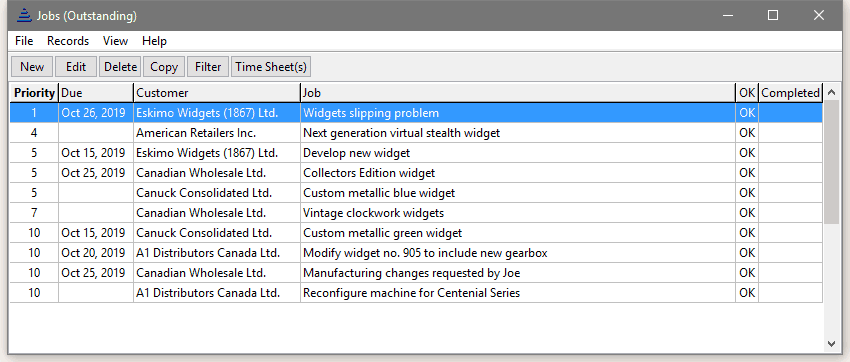
Task: Click the Edit button
Action: 76,67
